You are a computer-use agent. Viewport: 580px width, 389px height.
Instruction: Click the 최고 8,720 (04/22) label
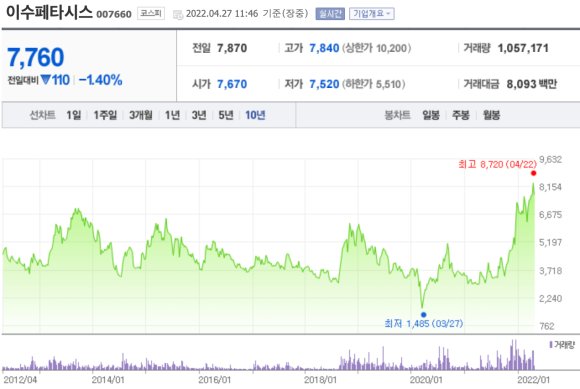pyautogui.click(x=497, y=164)
